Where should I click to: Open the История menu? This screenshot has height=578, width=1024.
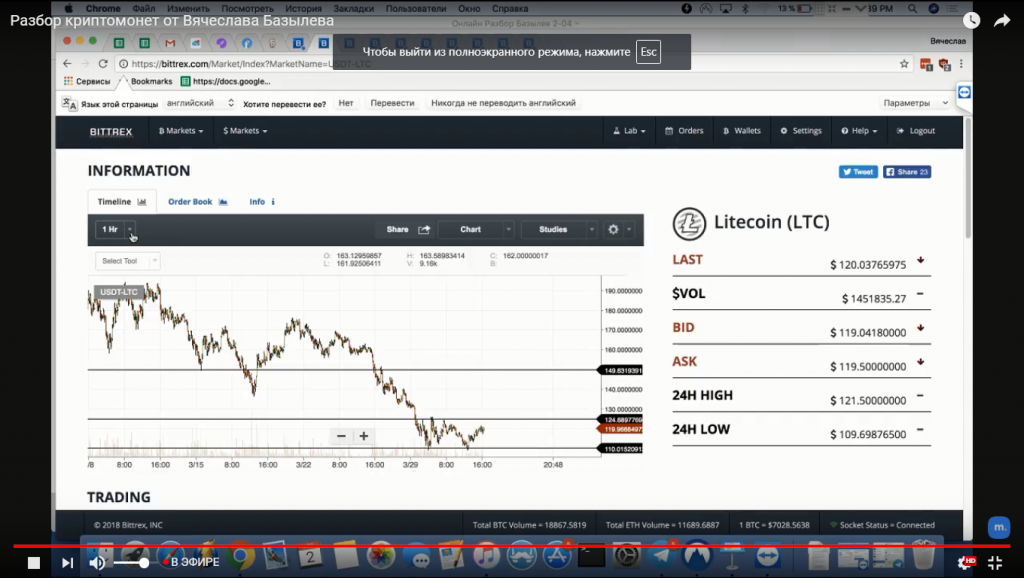303,8
